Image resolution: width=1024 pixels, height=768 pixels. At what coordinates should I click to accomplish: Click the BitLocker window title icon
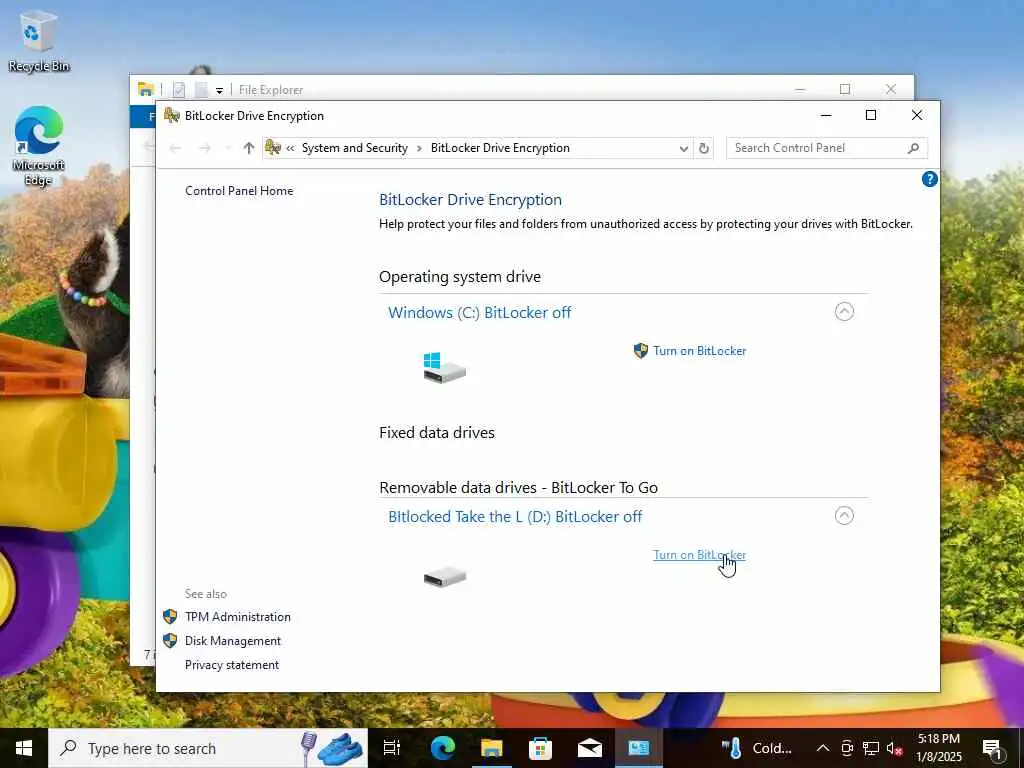click(172, 116)
